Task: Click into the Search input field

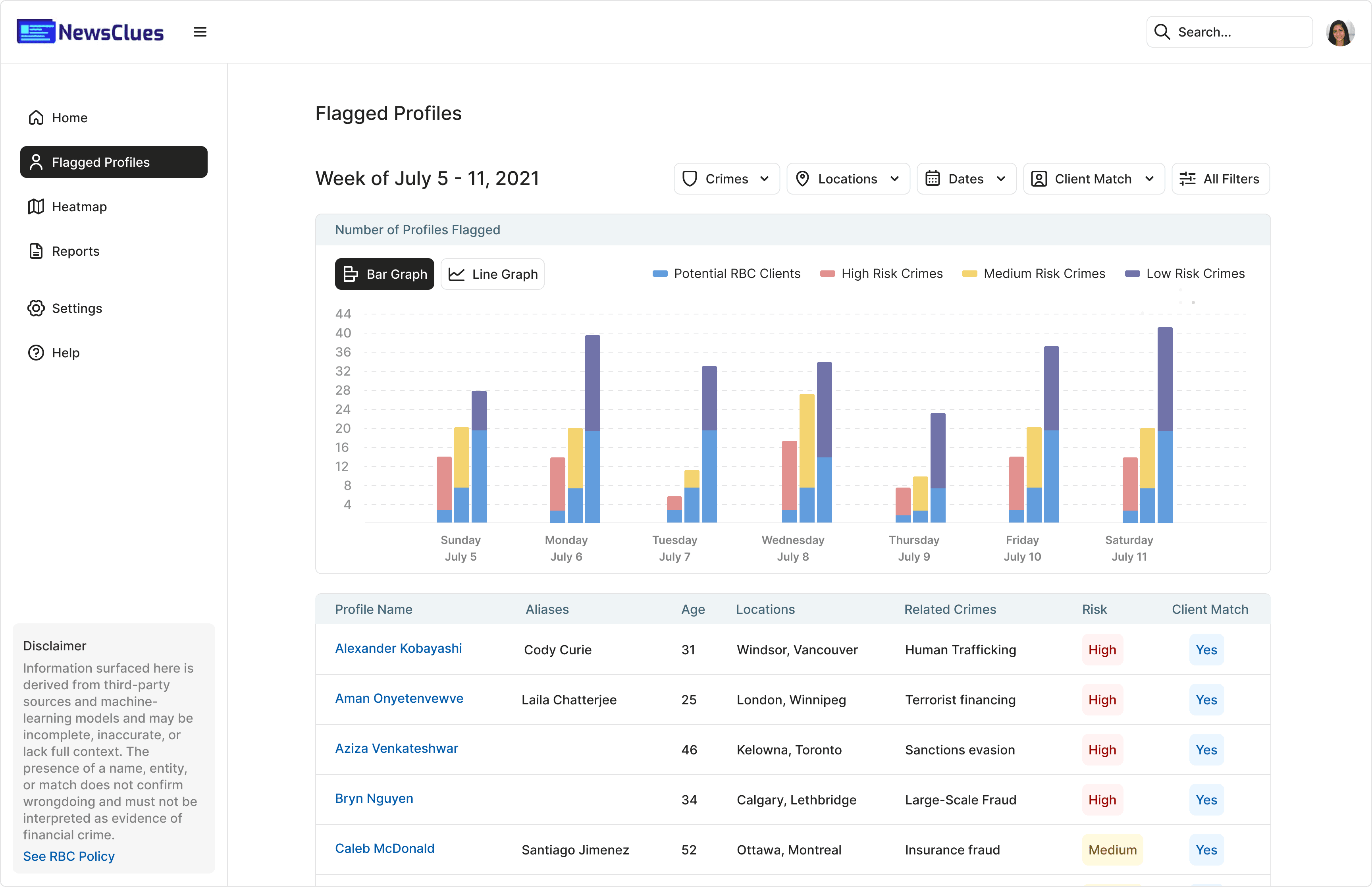Action: [x=1238, y=32]
